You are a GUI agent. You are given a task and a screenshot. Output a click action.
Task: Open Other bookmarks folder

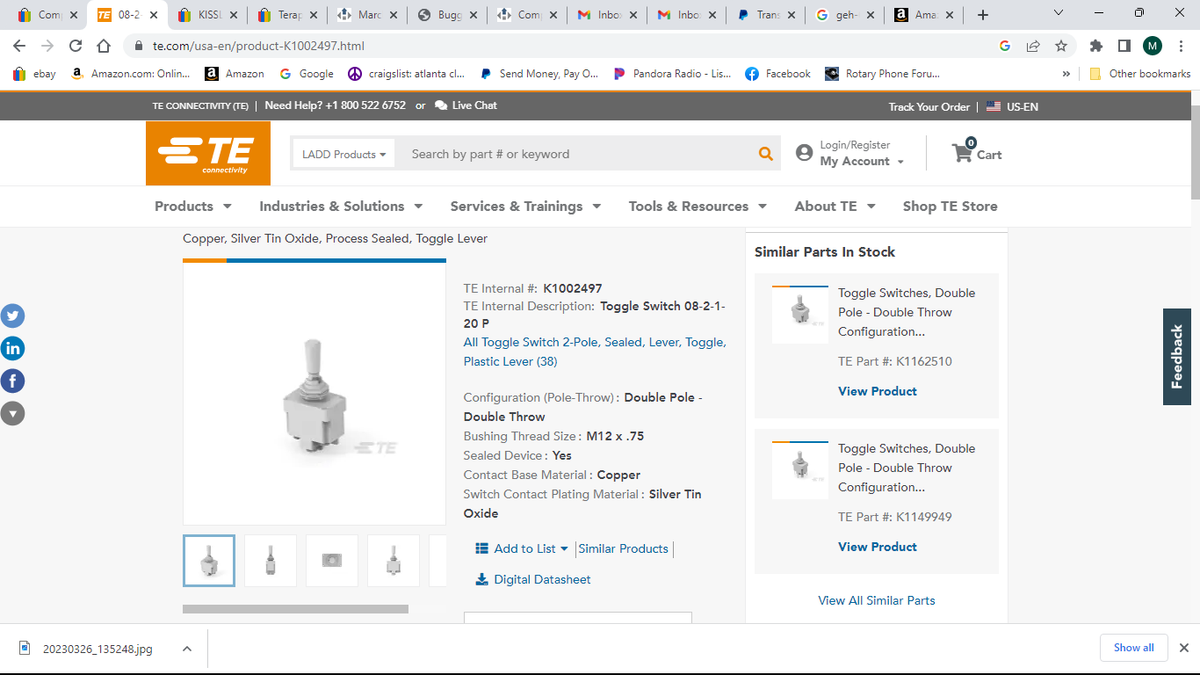tap(1140, 73)
